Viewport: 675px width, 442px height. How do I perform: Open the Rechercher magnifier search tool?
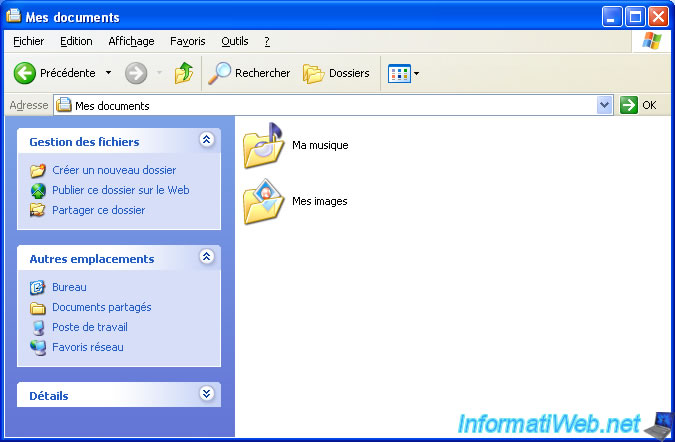pyautogui.click(x=249, y=73)
